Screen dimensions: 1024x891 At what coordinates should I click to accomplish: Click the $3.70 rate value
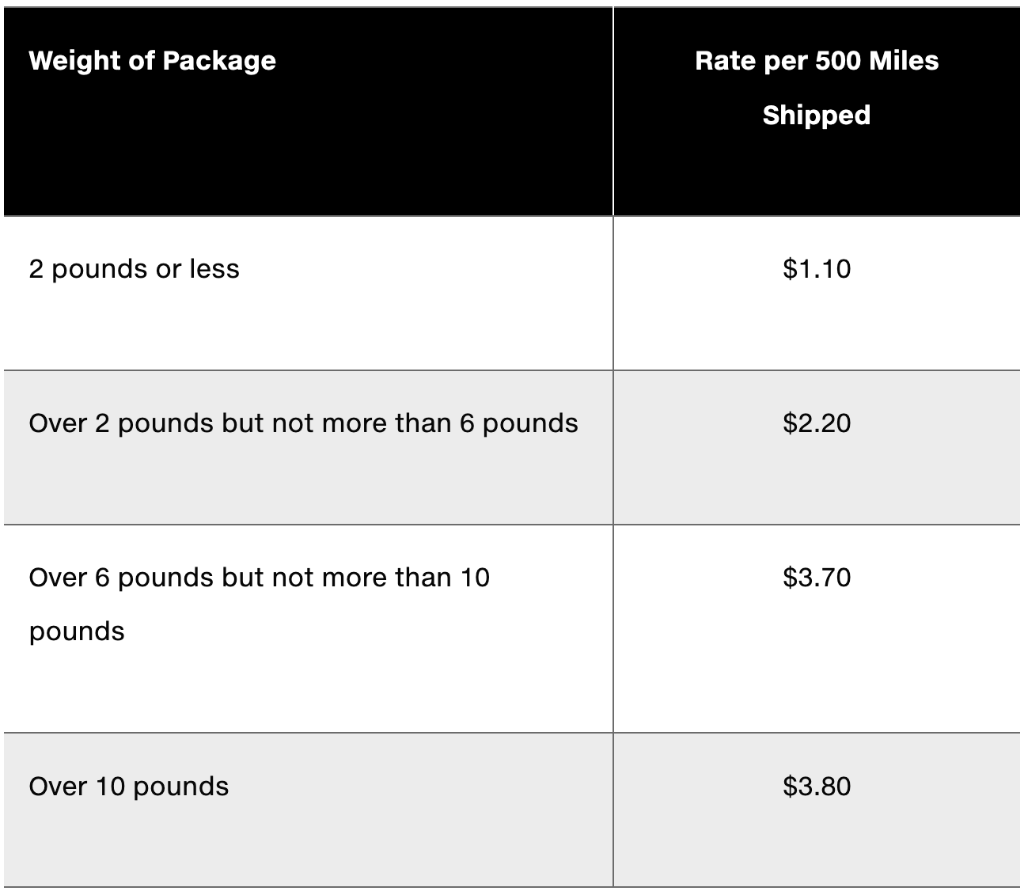coord(817,577)
